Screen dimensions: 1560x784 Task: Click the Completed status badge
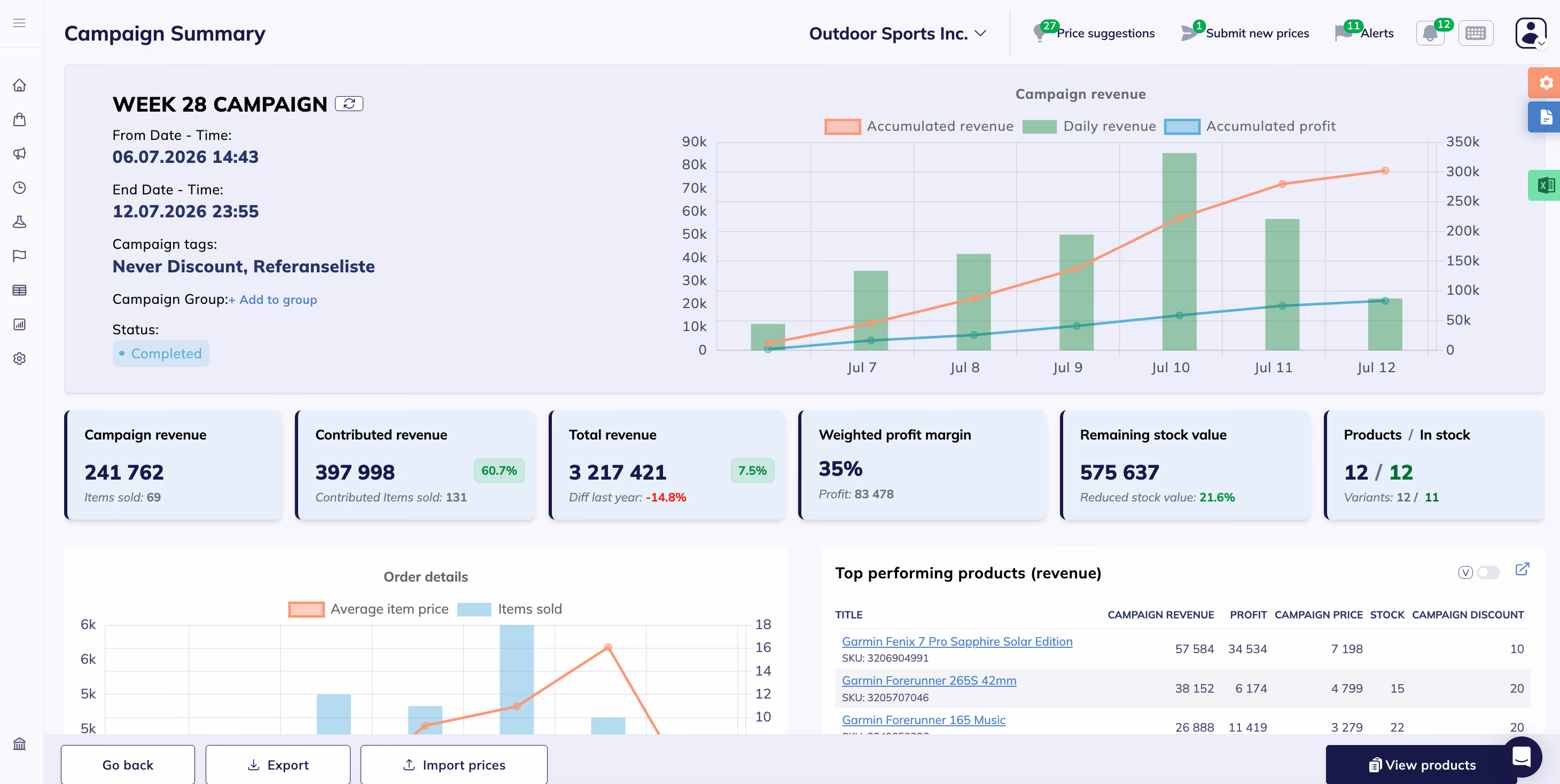(x=161, y=354)
